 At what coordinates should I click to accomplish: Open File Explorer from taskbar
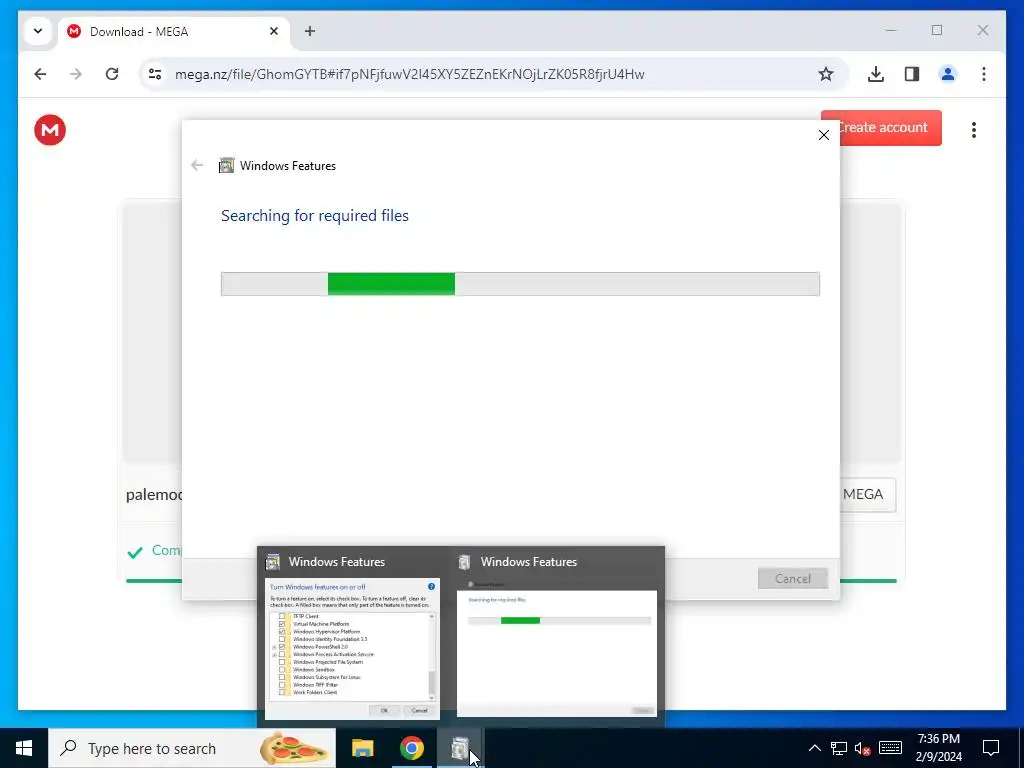tap(362, 748)
